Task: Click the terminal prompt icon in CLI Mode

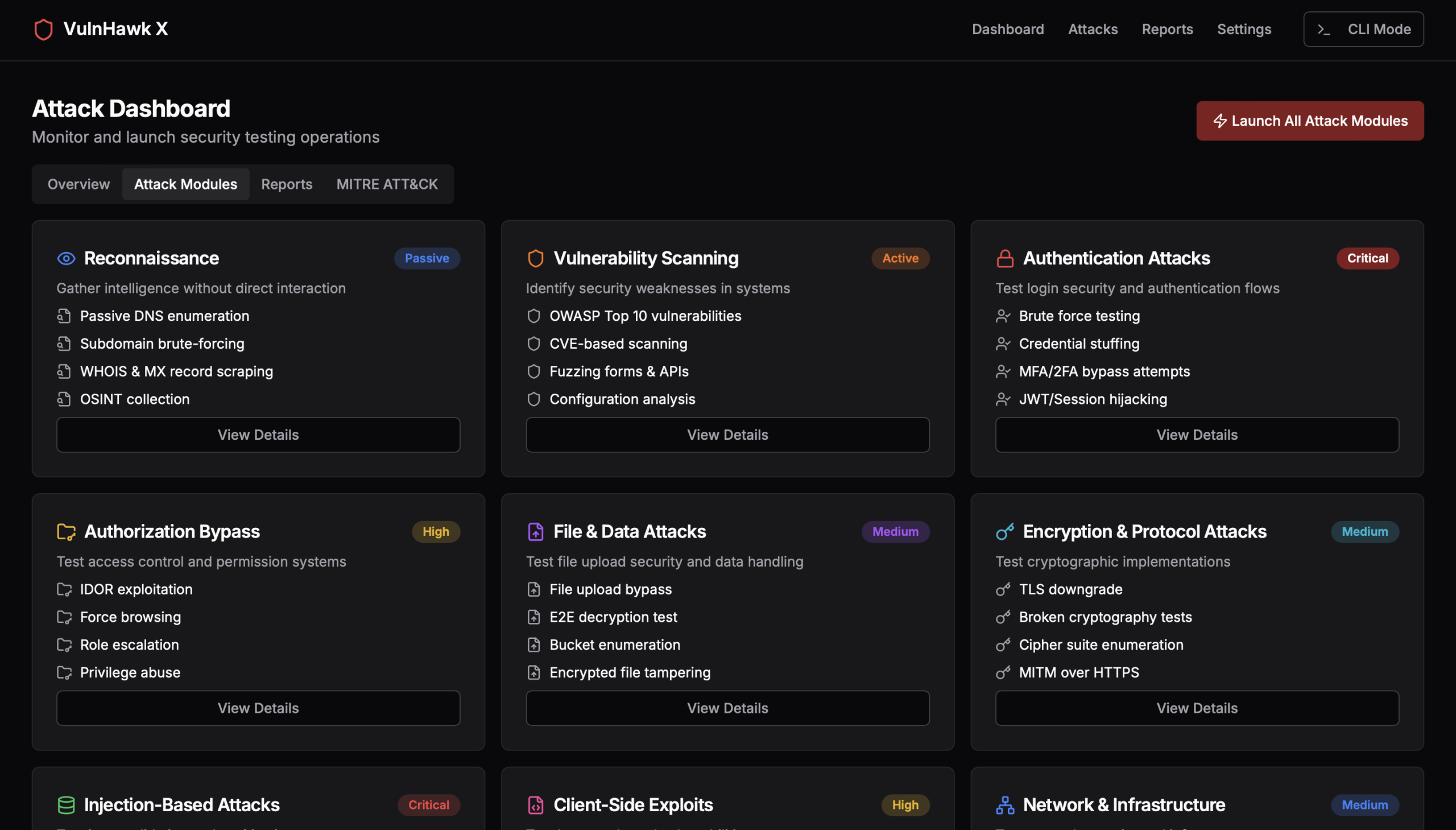Action: [x=1324, y=30]
